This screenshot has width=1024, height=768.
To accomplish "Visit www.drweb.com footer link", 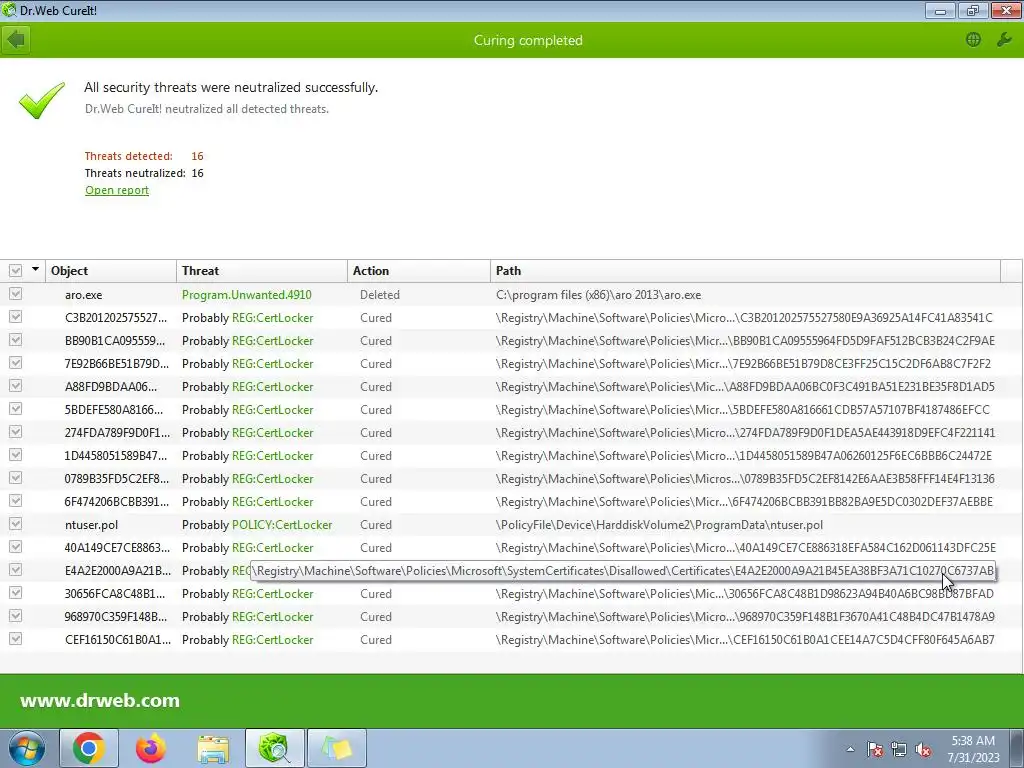I will point(100,700).
